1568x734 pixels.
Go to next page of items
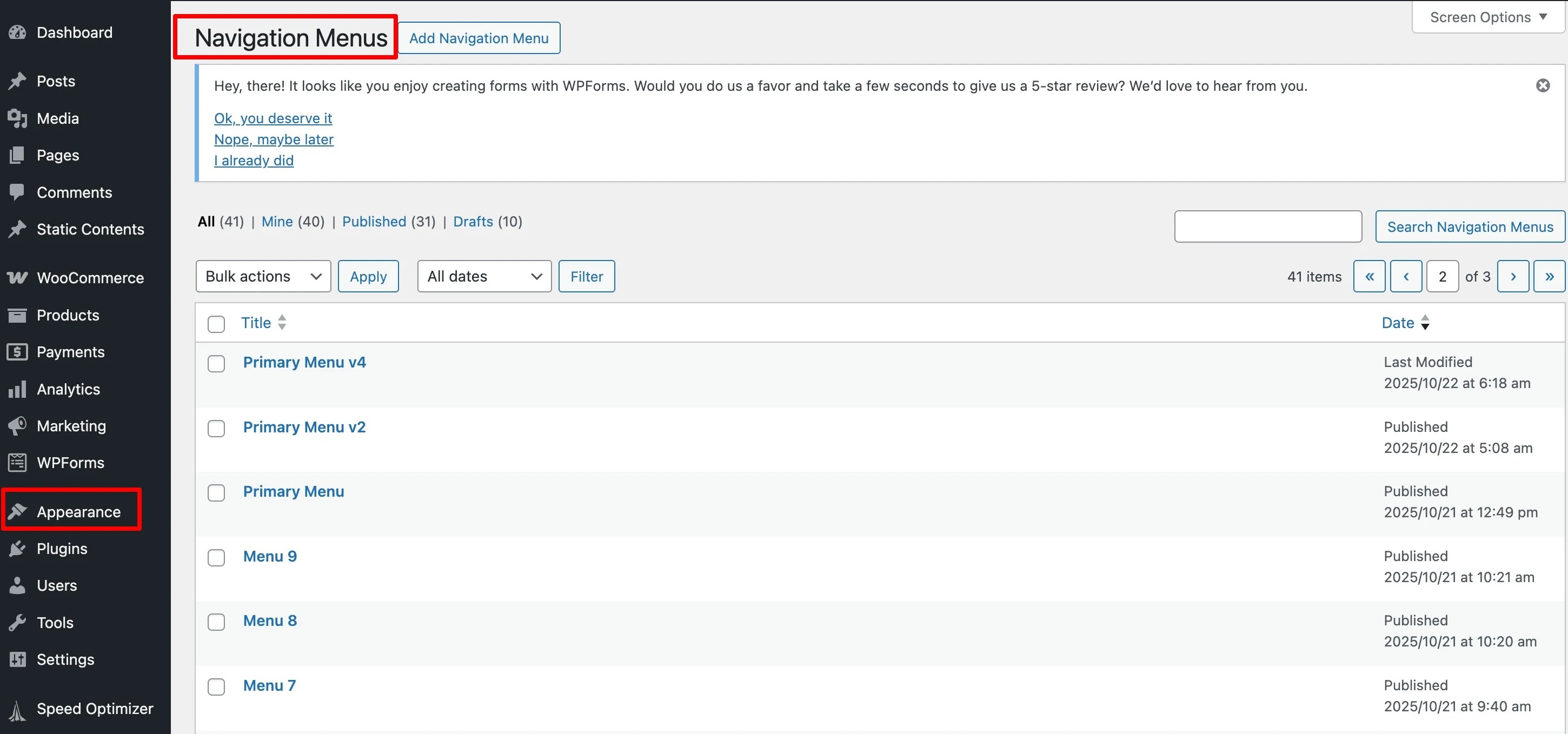point(1513,276)
